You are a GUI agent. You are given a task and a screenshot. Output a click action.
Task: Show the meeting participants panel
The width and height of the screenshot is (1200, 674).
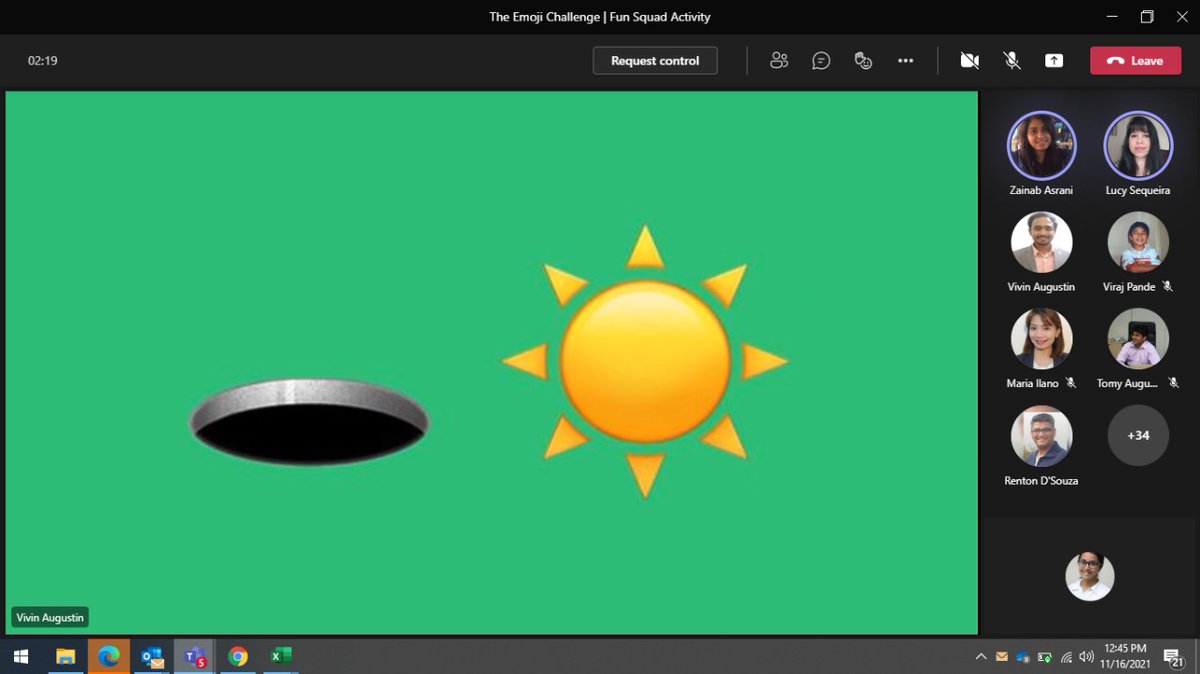click(x=779, y=61)
